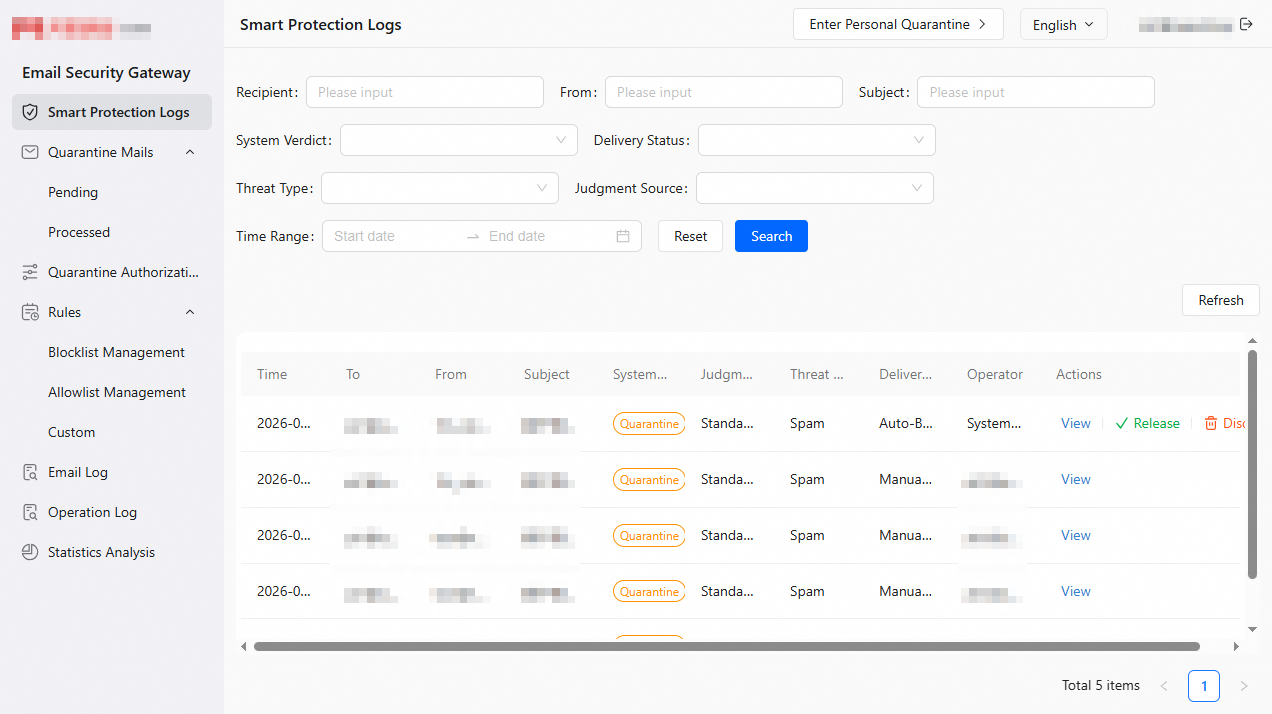Open the Threat Type dropdown

(x=440, y=188)
